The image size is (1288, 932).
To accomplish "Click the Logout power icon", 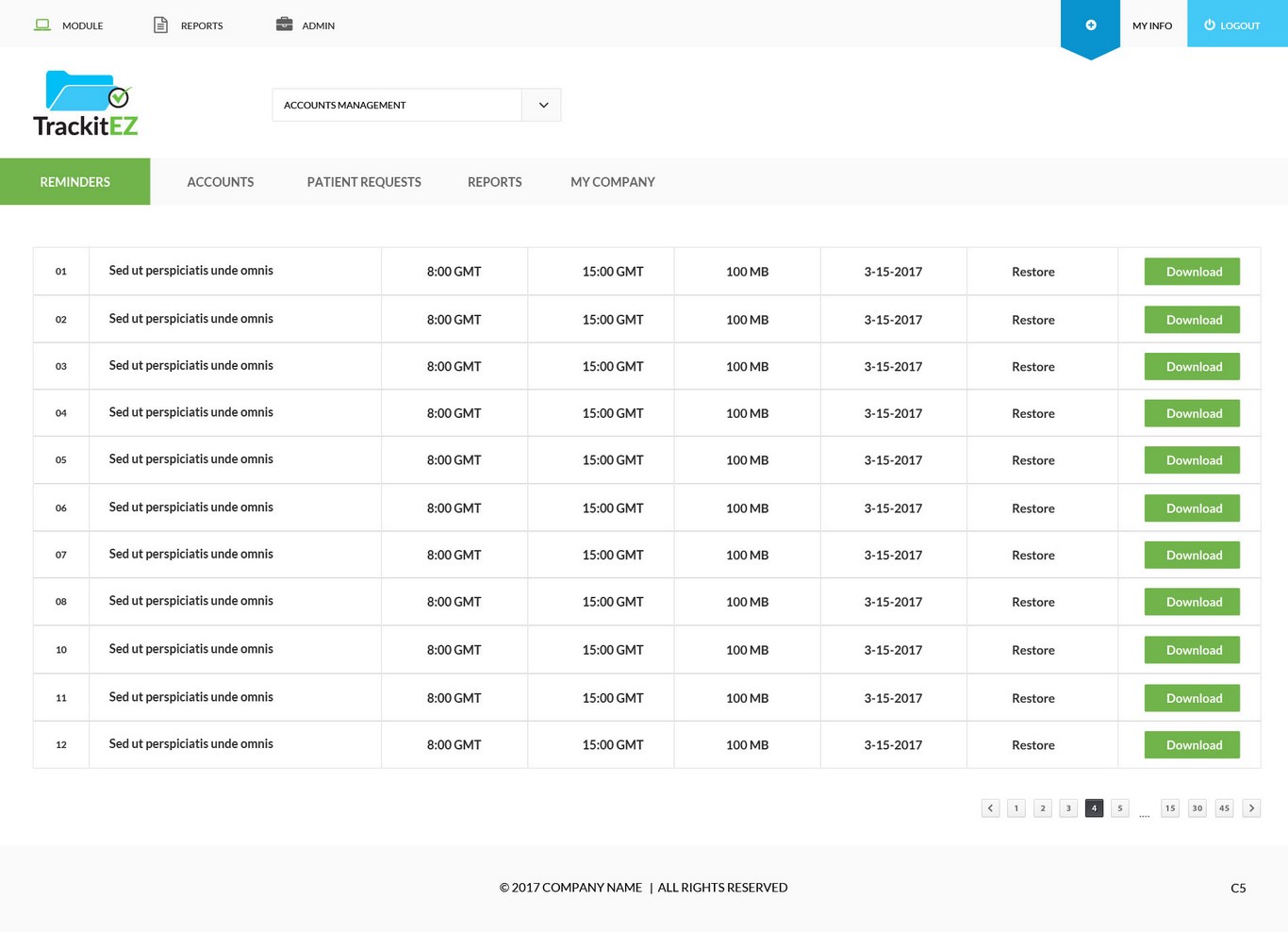I will (x=1210, y=25).
